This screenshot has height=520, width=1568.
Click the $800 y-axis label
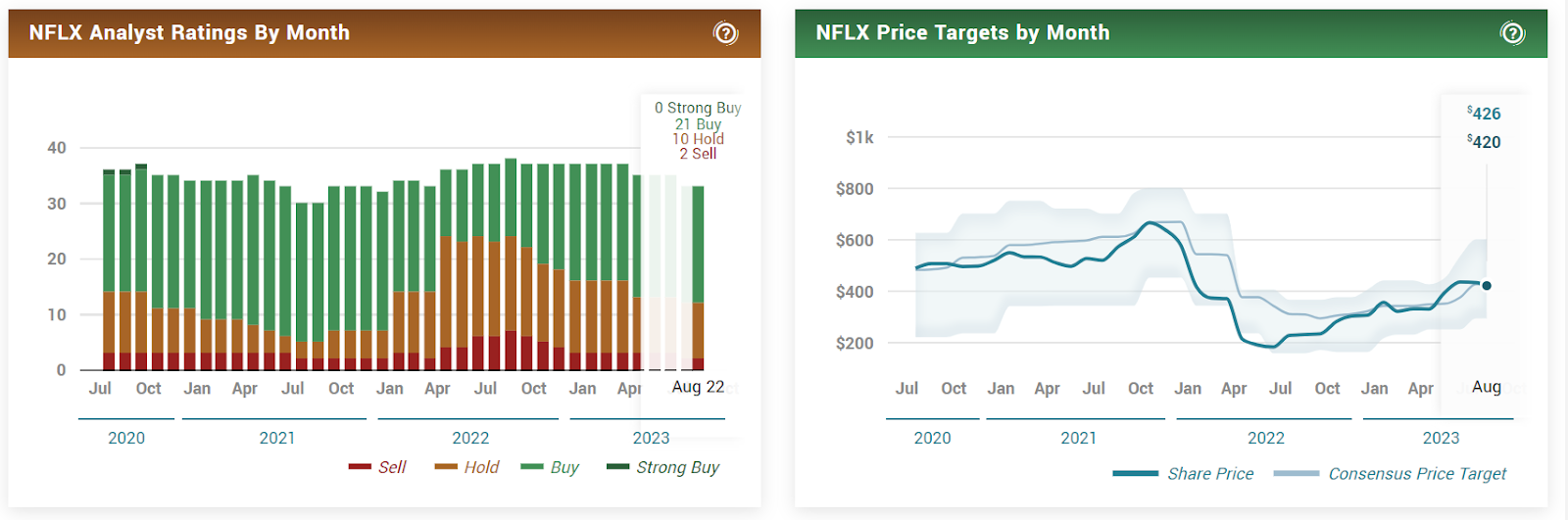[x=855, y=189]
